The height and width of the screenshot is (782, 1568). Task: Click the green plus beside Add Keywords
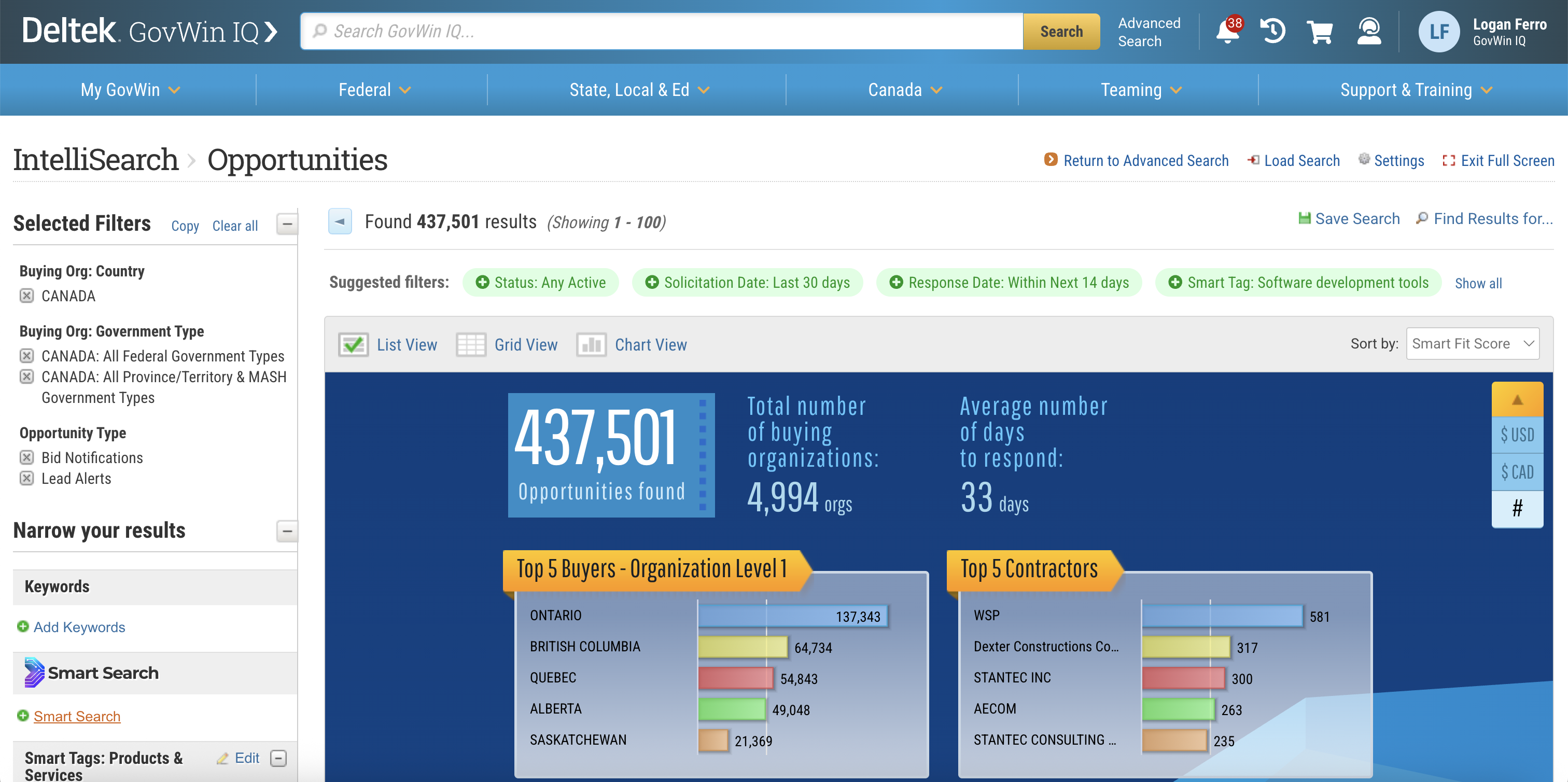[x=23, y=626]
